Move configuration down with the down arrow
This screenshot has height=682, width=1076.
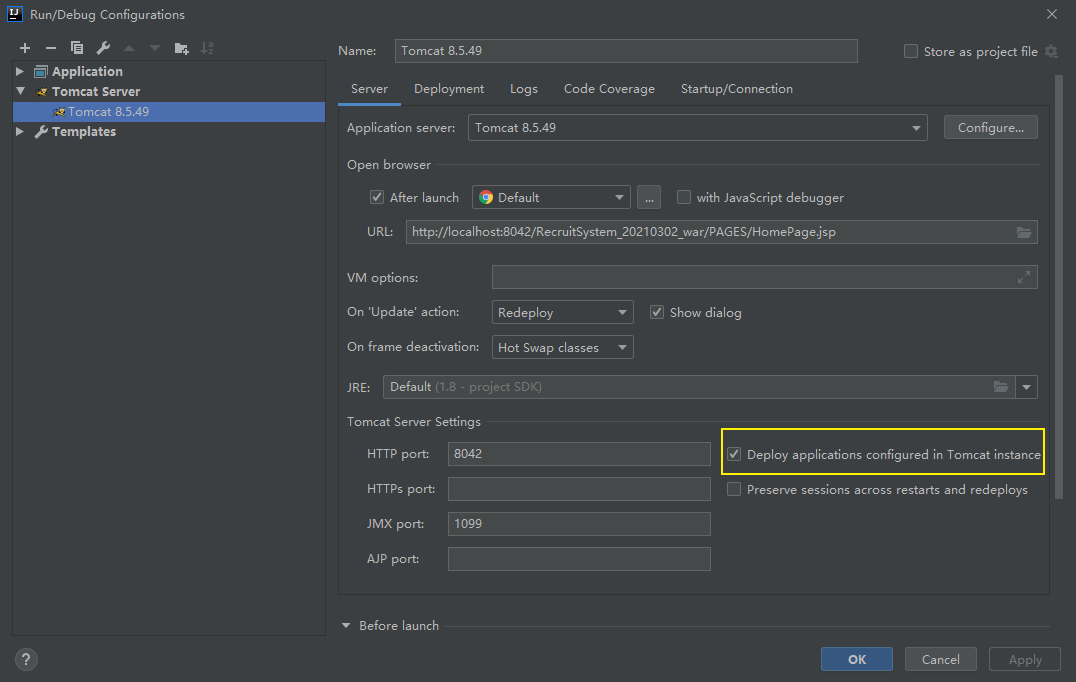pos(155,48)
